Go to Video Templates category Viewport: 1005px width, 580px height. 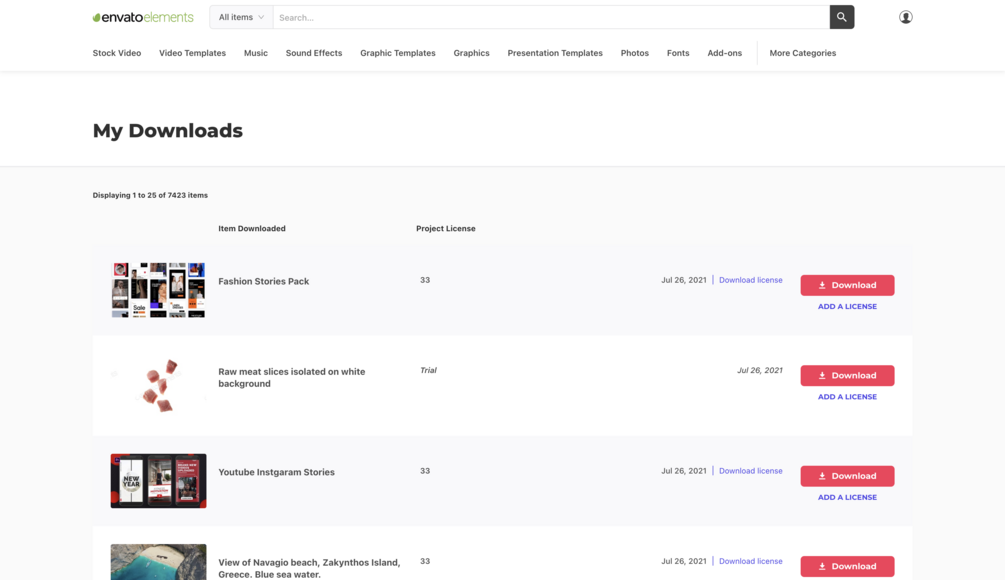click(192, 53)
